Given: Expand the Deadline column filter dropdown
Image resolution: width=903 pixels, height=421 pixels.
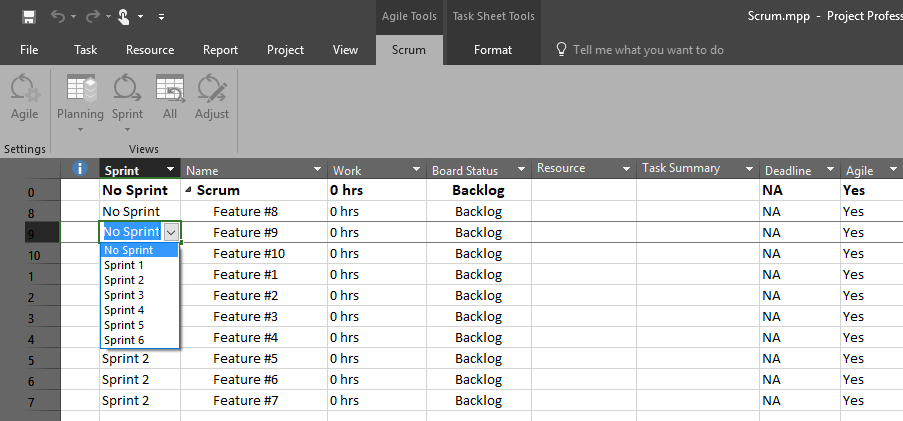Looking at the screenshot, I should point(830,170).
